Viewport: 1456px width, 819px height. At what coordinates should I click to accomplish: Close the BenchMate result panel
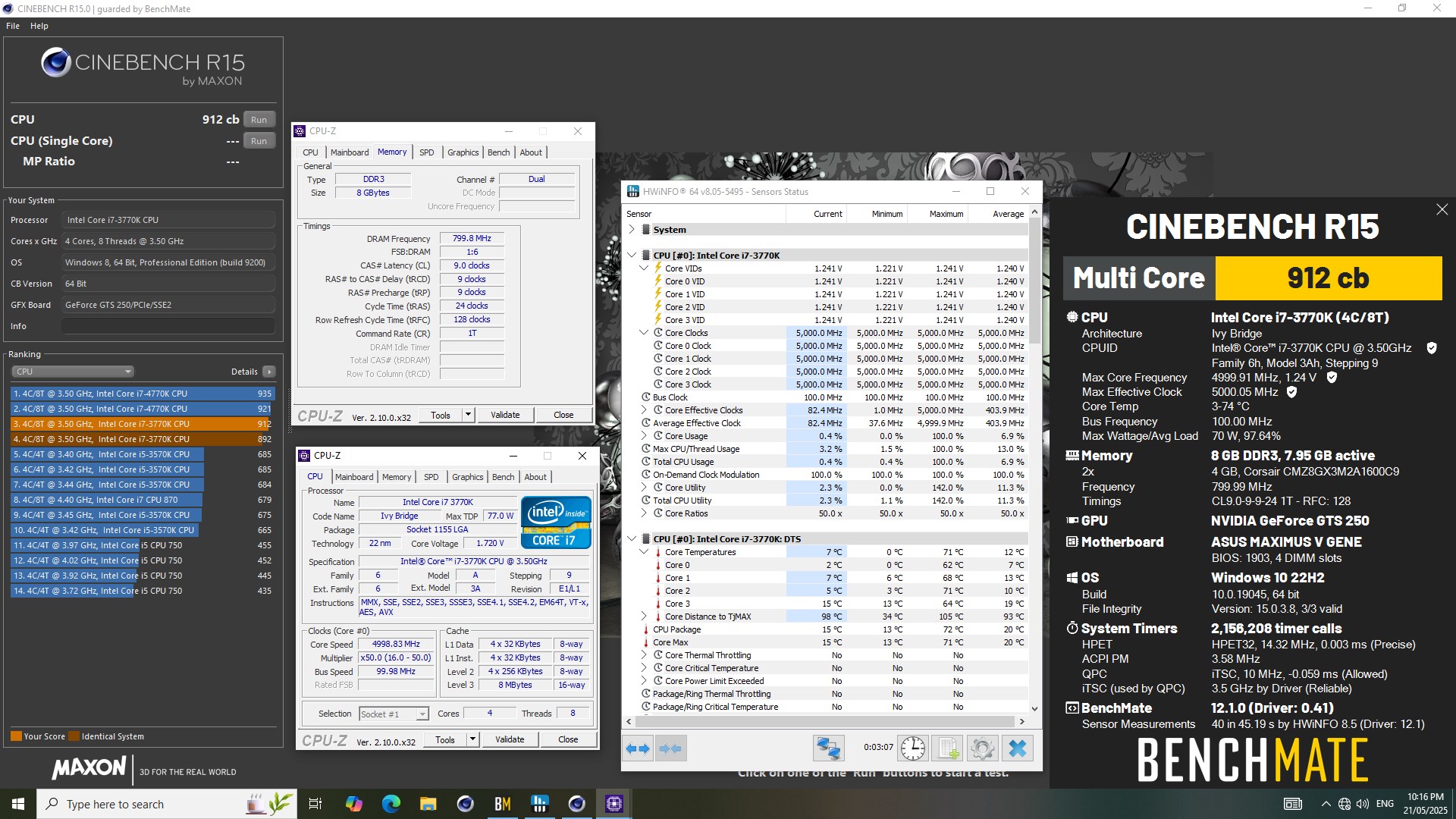point(1442,209)
